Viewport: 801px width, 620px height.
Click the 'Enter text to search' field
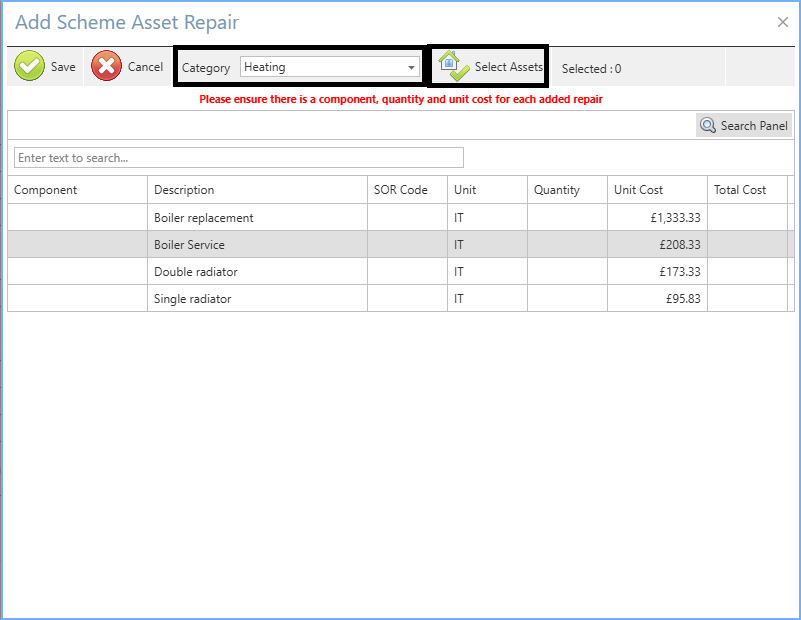point(238,158)
